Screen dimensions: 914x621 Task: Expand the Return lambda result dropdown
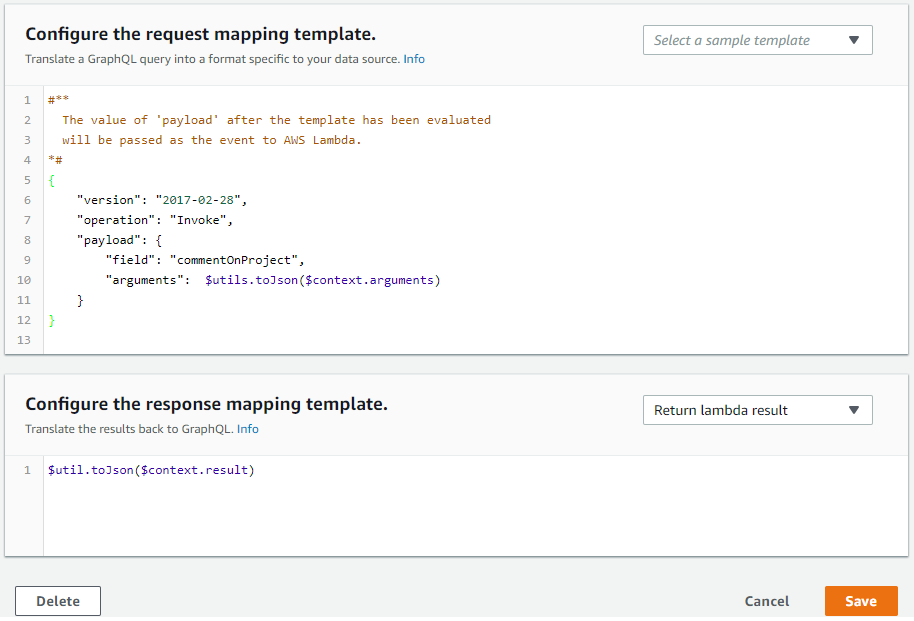(x=757, y=410)
